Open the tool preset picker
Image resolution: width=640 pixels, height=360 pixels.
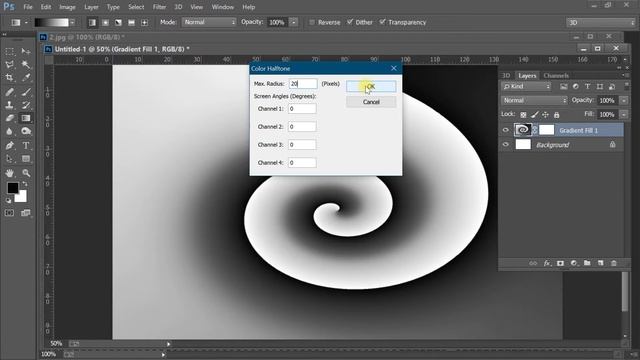click(x=19, y=22)
